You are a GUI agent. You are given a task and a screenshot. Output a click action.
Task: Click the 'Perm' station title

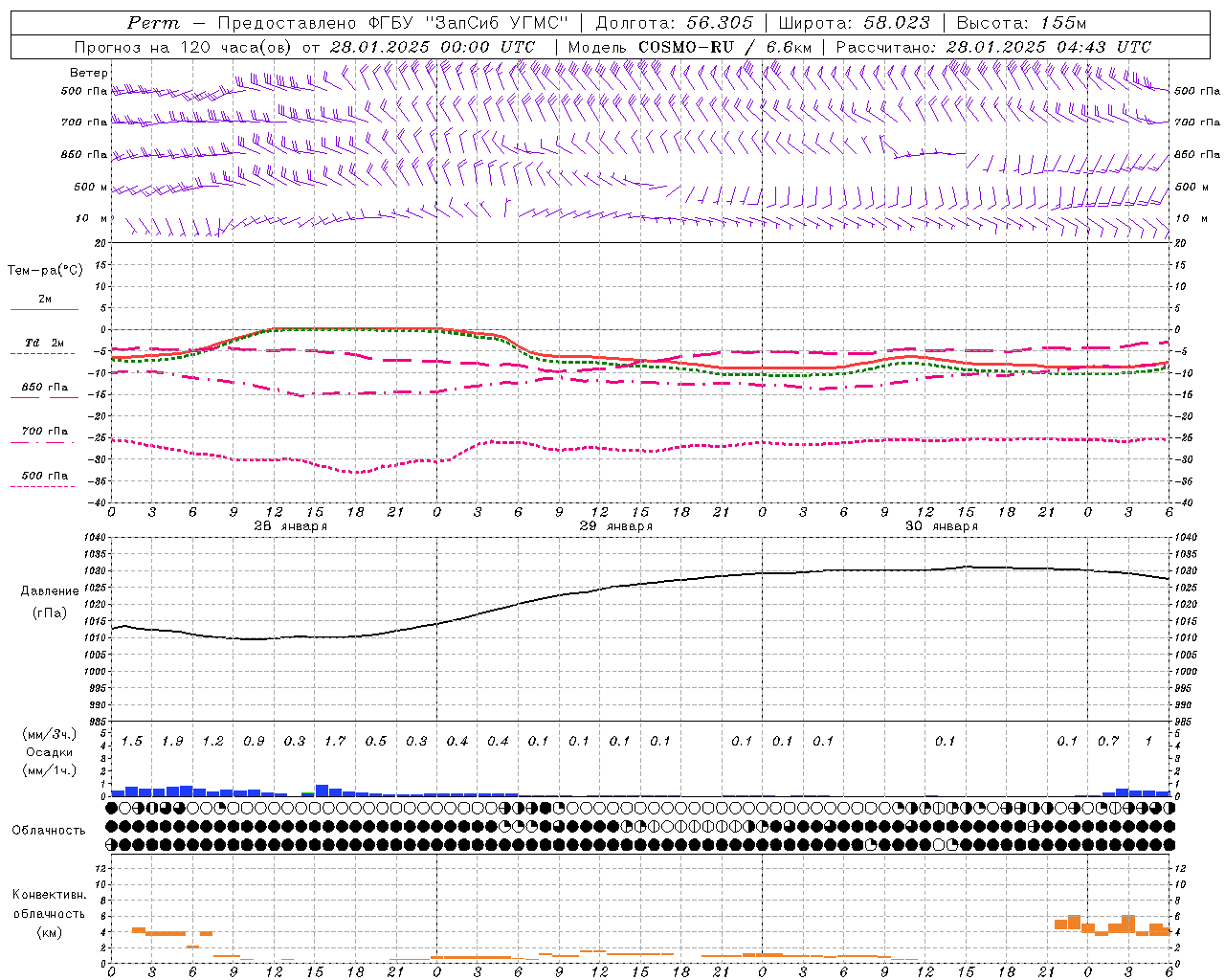tap(153, 23)
